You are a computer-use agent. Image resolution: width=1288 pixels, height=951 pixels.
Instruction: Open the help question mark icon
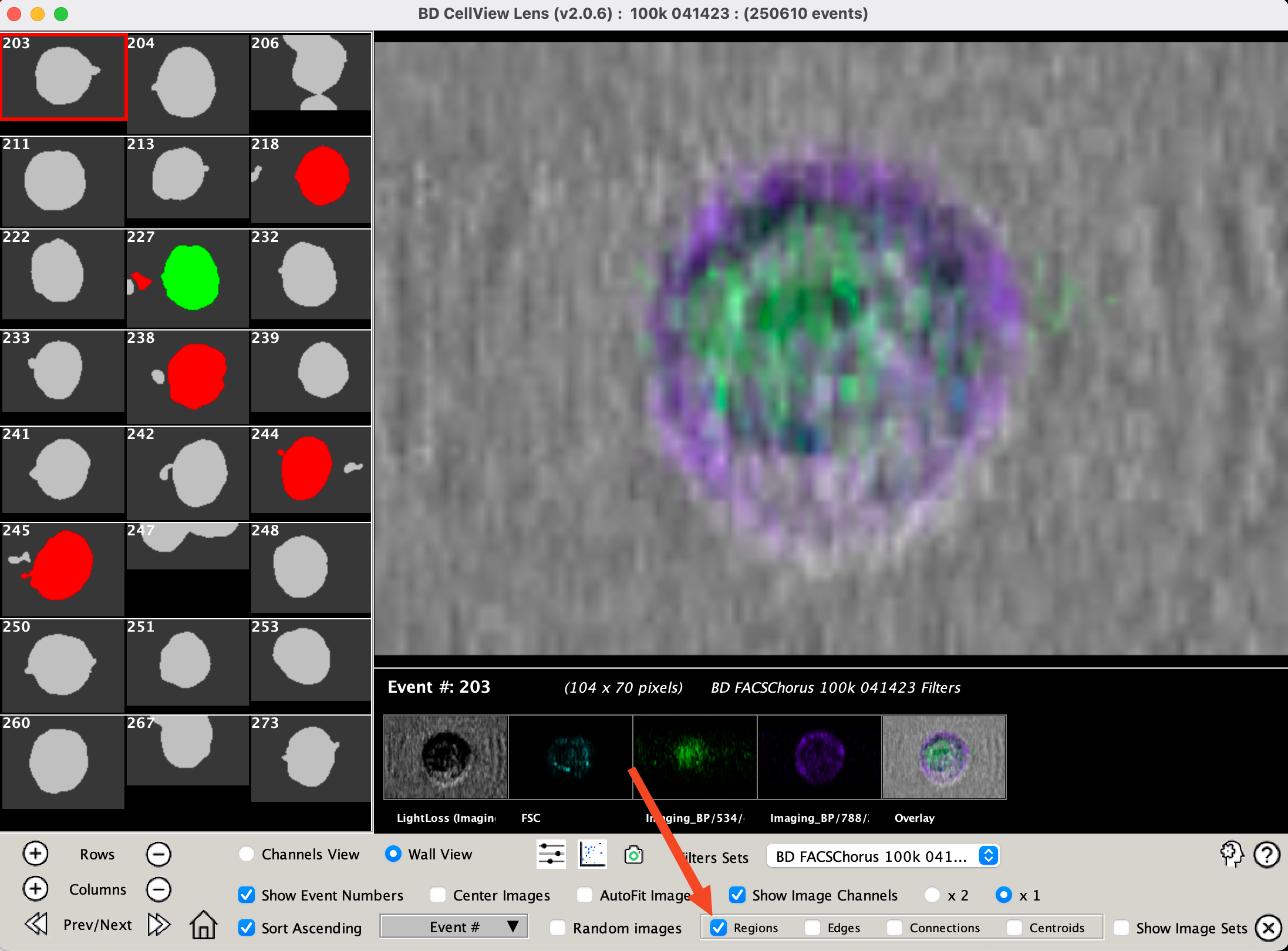tap(1266, 855)
